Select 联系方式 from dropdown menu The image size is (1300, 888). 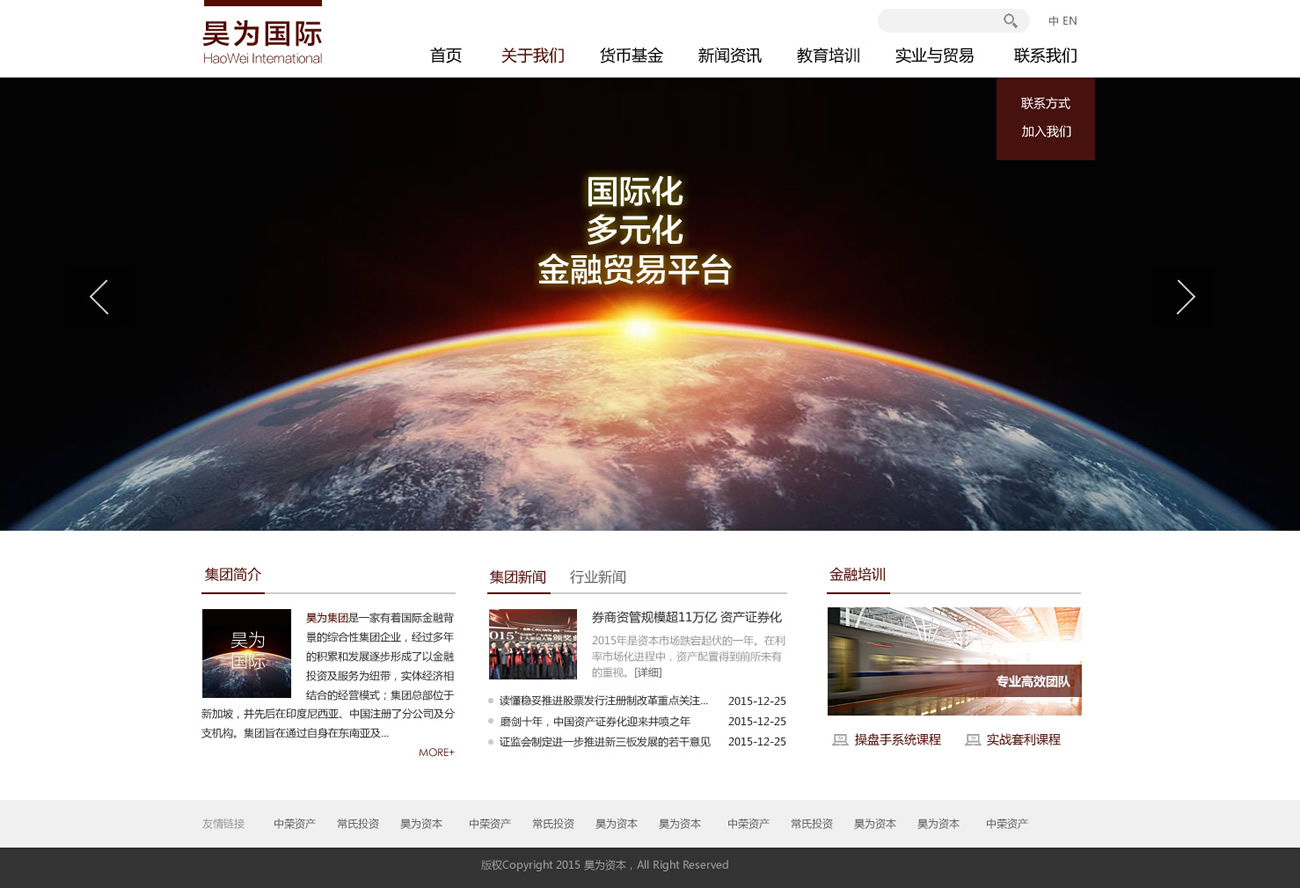coord(1045,103)
